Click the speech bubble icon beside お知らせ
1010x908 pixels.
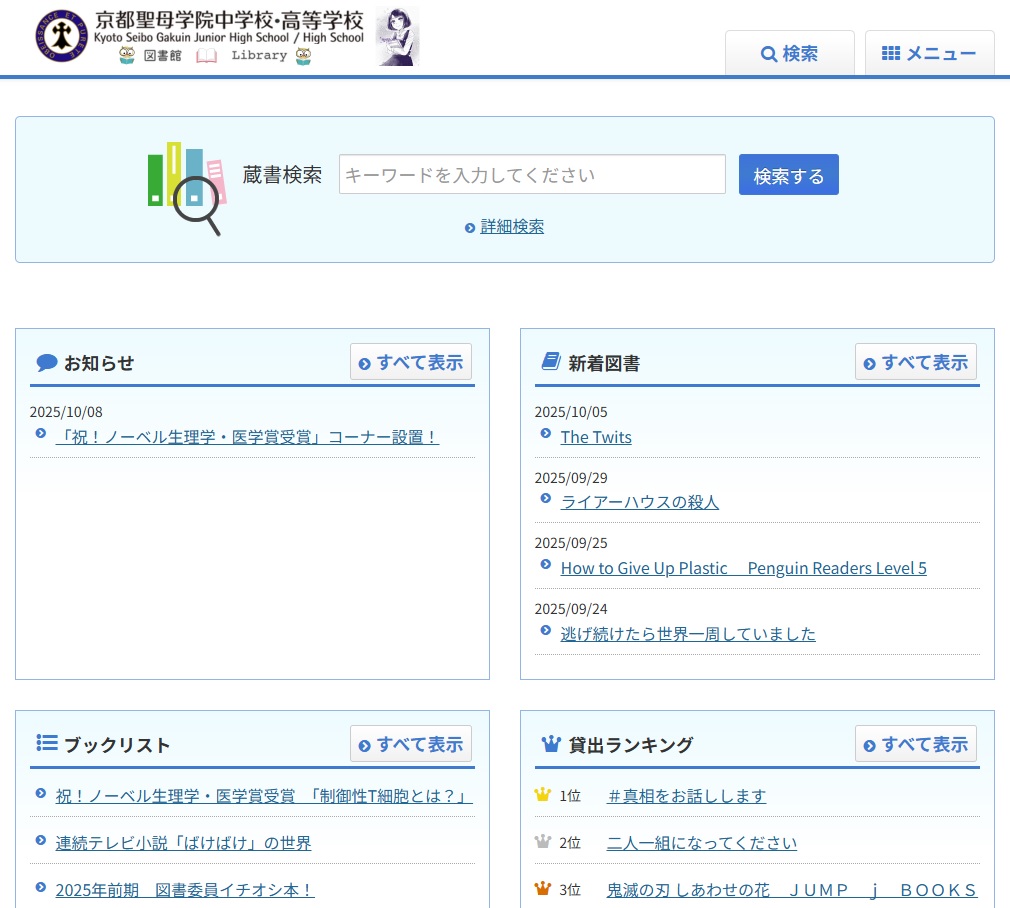point(46,363)
